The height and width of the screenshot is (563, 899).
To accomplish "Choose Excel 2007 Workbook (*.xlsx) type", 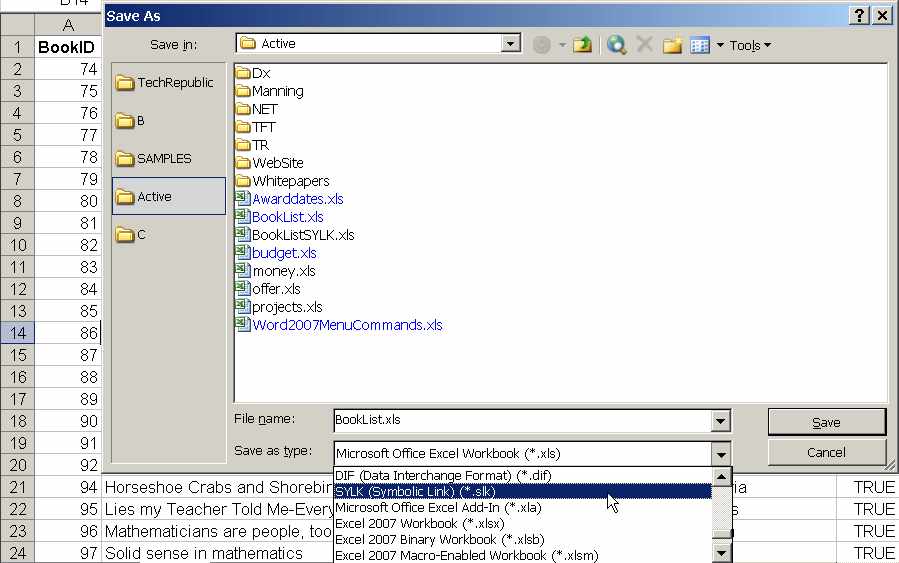I will 419,523.
